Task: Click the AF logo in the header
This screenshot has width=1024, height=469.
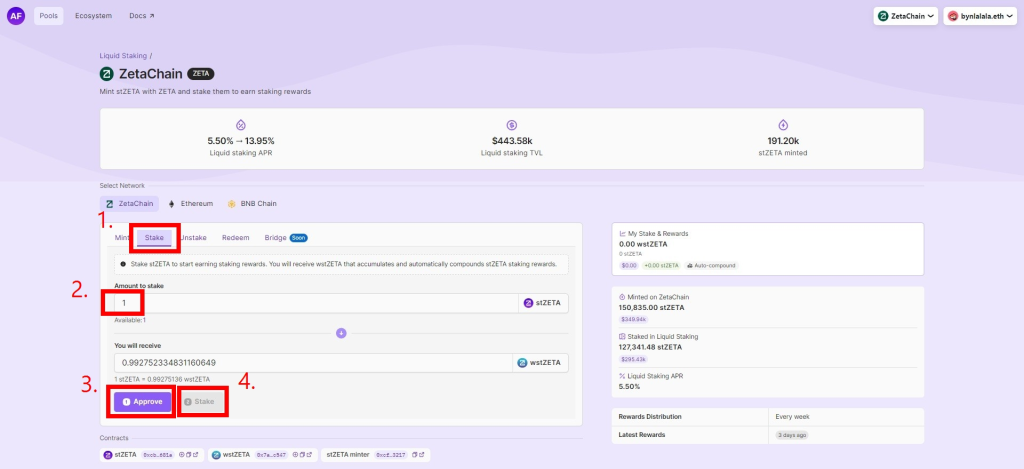Action: 16,16
